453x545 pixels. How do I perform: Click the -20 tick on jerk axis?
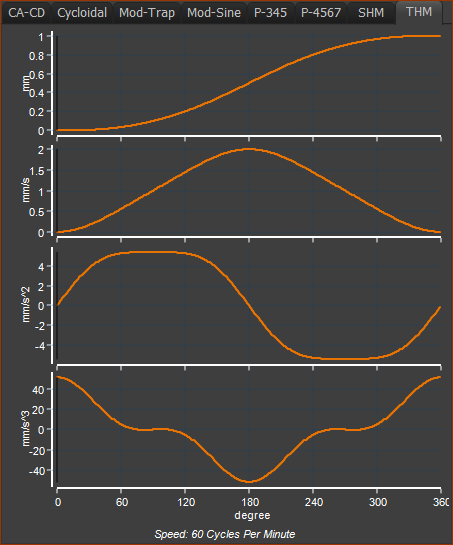37,450
